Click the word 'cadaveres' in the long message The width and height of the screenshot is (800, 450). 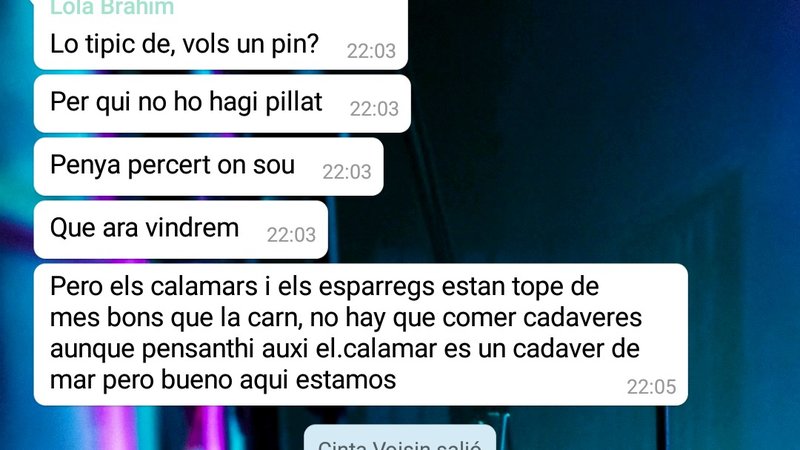pos(582,318)
